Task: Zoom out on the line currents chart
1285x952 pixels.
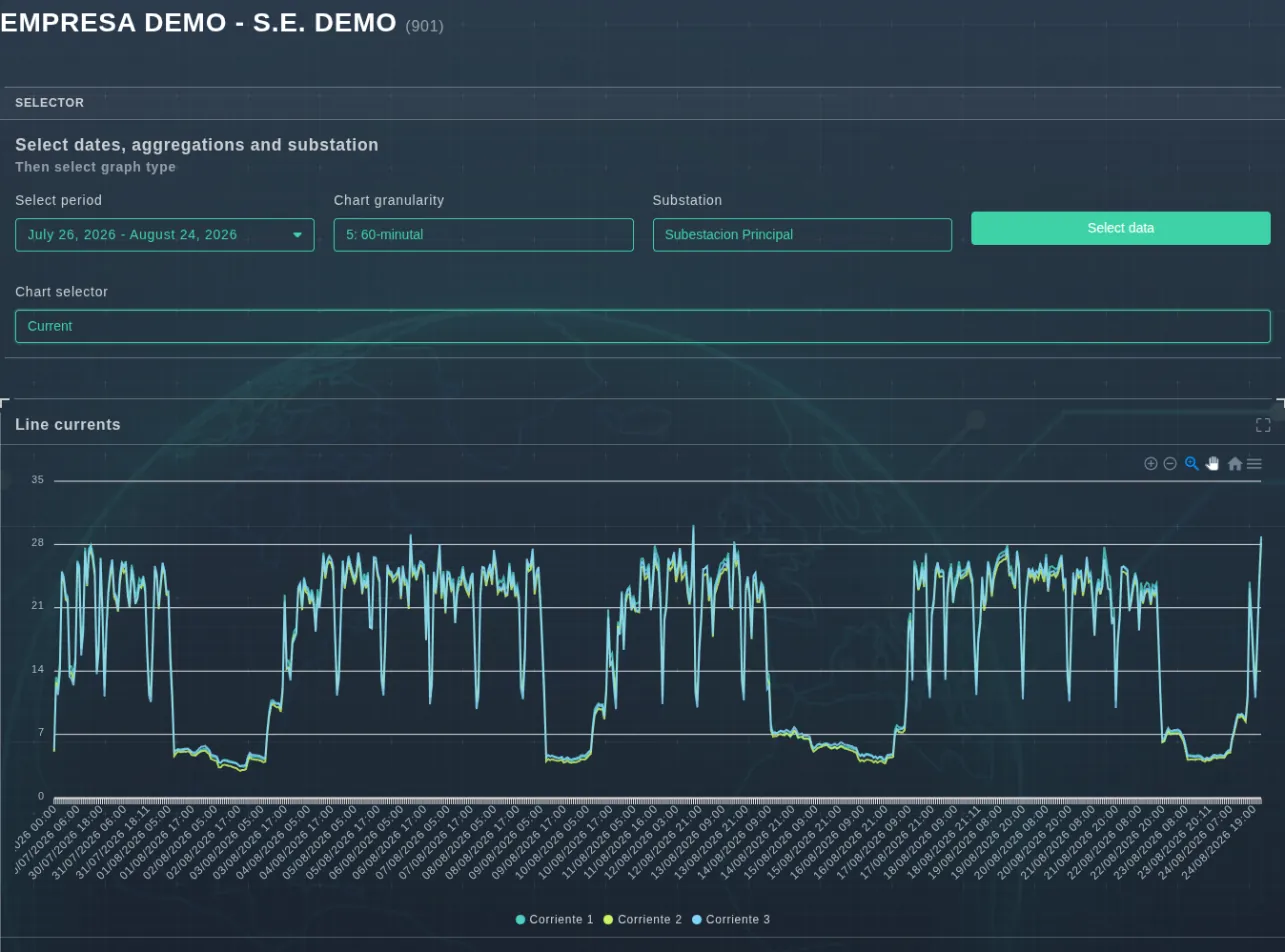Action: 1170,464
